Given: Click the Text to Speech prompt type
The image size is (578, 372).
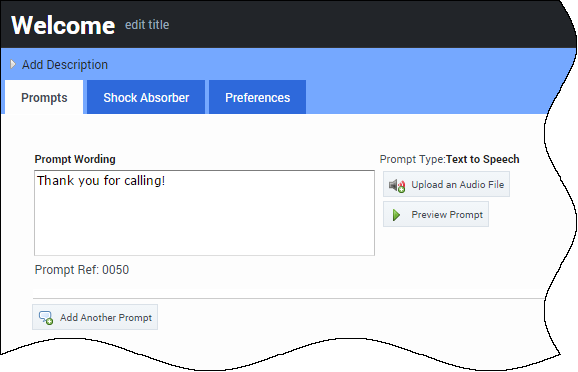Looking at the screenshot, I should pyautogui.click(x=483, y=159).
